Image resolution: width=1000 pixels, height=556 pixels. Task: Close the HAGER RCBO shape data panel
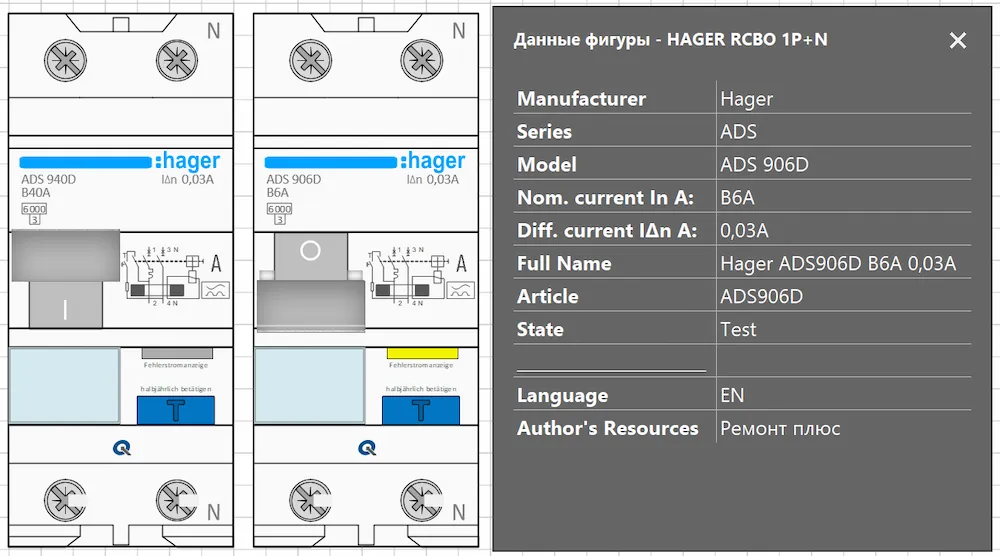[x=957, y=41]
